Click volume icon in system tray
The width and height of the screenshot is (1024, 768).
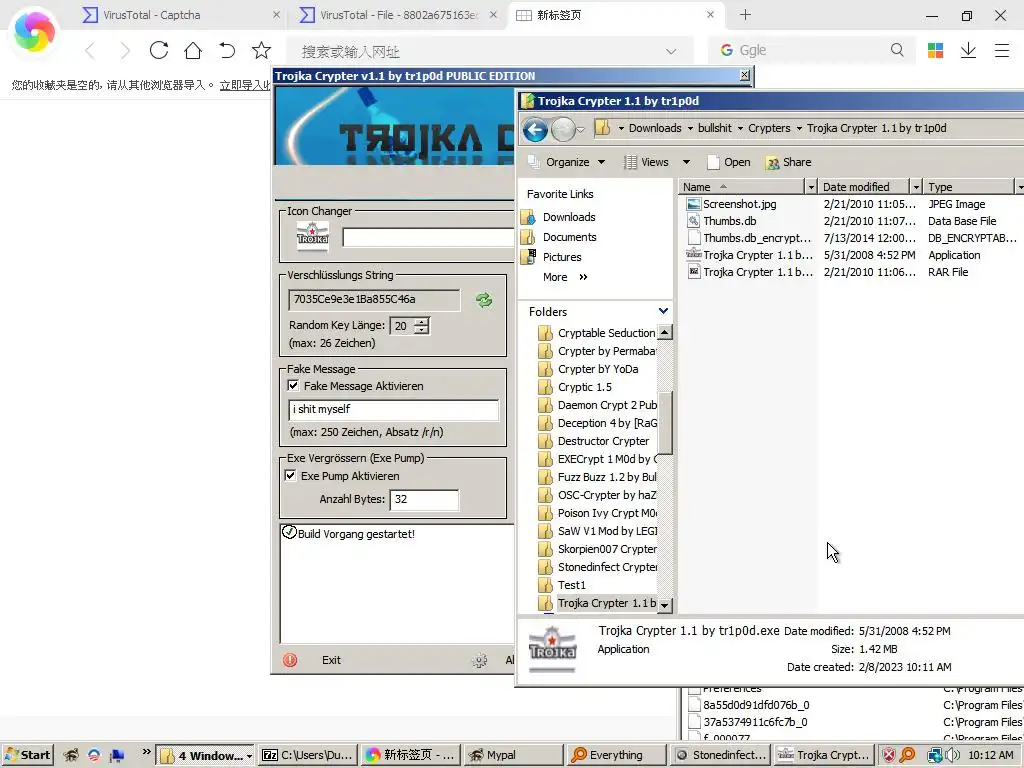951,755
